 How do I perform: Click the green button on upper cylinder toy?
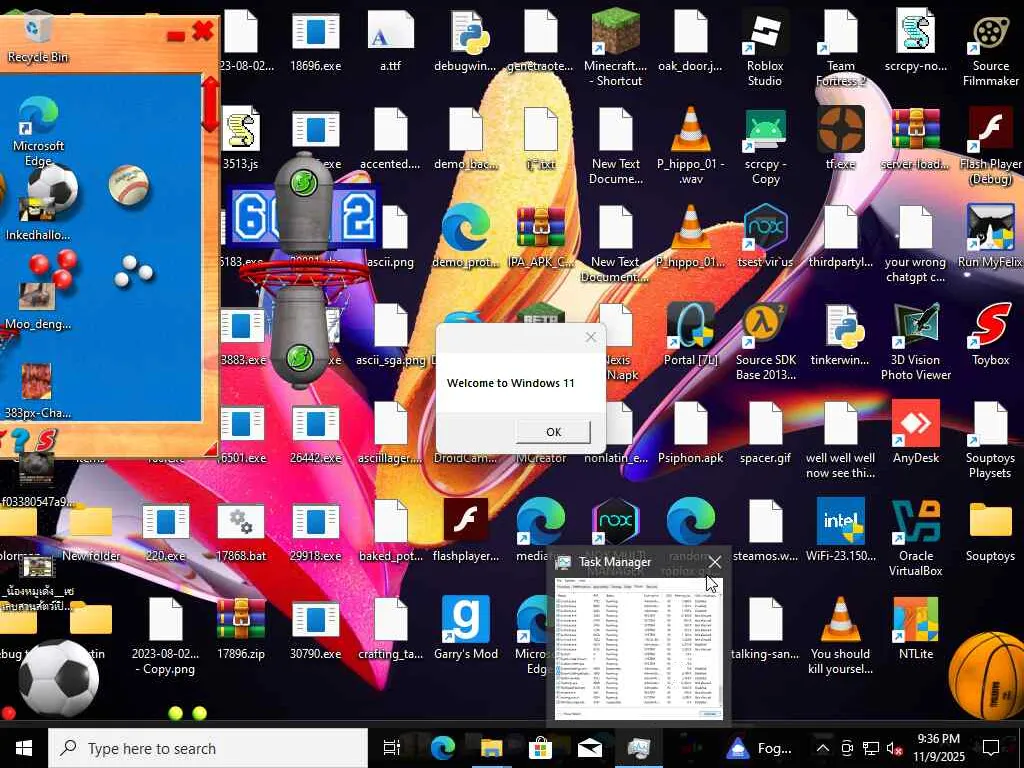(x=303, y=183)
